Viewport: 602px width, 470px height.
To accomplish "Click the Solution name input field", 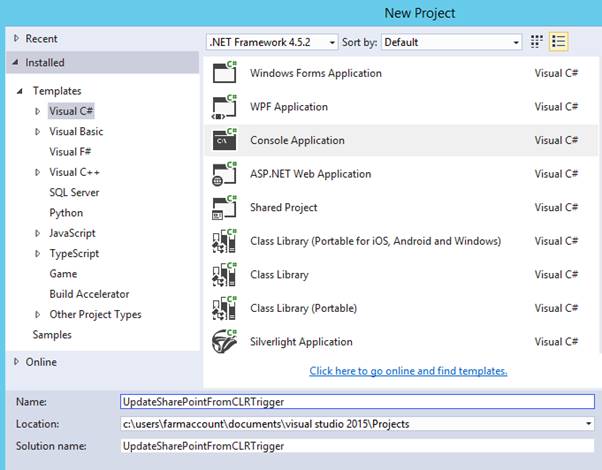I will 355,445.
